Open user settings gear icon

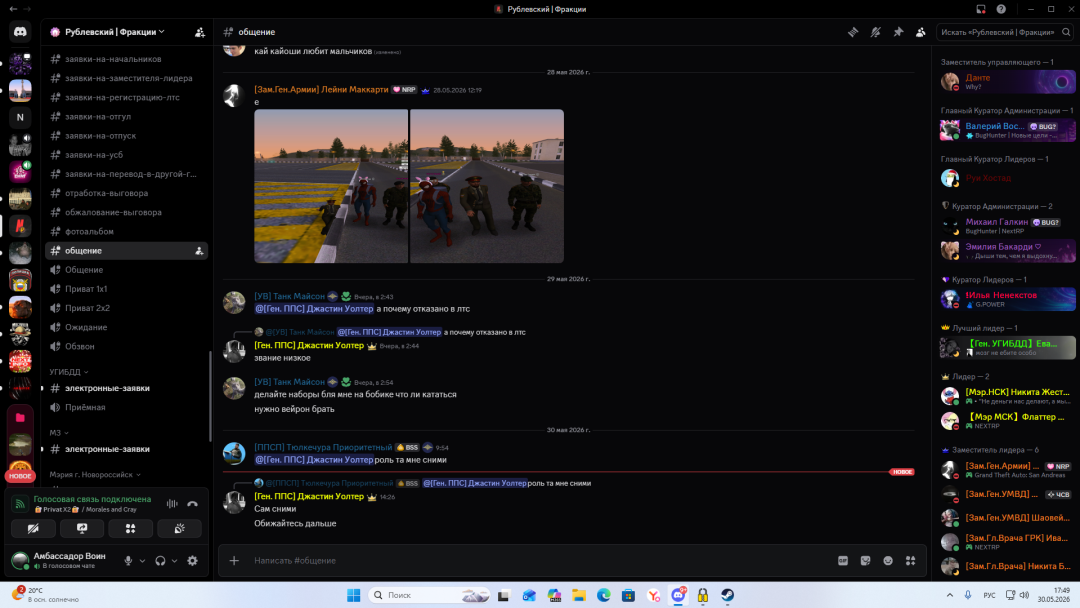[192, 560]
